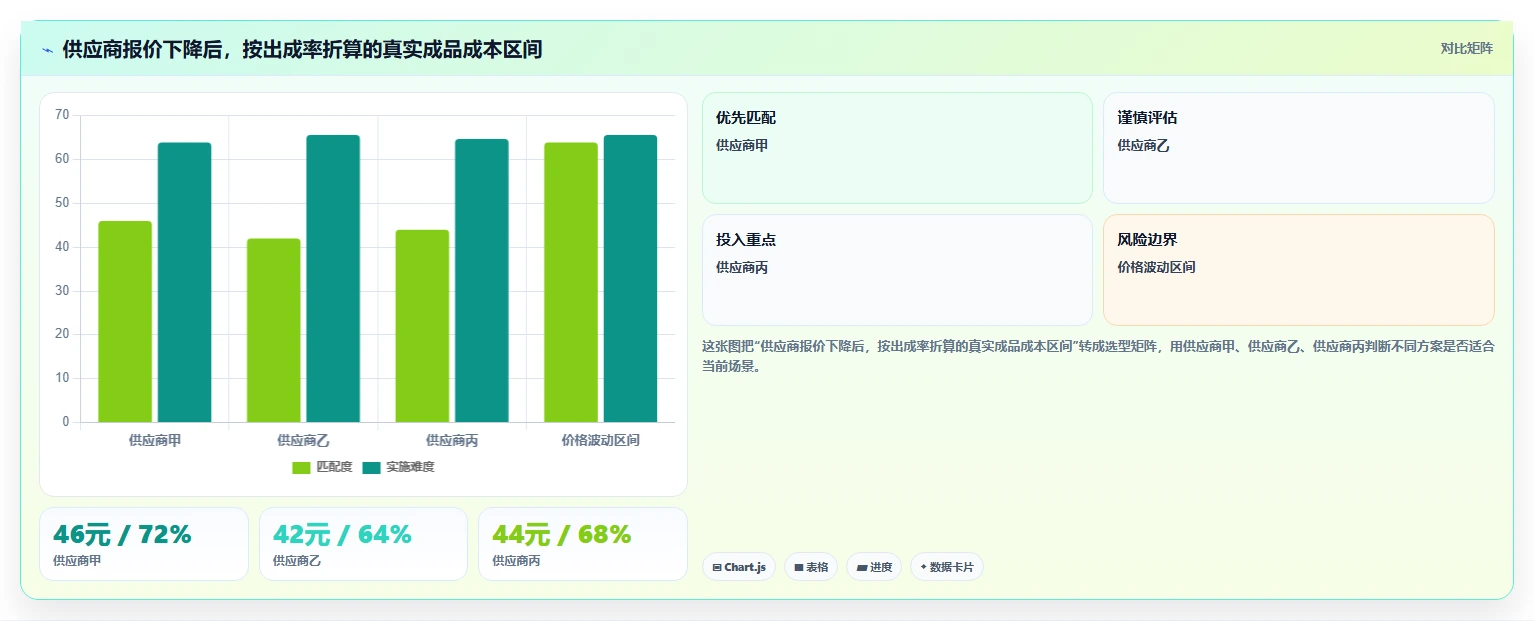Image resolution: width=1534 pixels, height=621 pixels.
Task: Click the 44元 / 68% stat card
Action: 583,544
